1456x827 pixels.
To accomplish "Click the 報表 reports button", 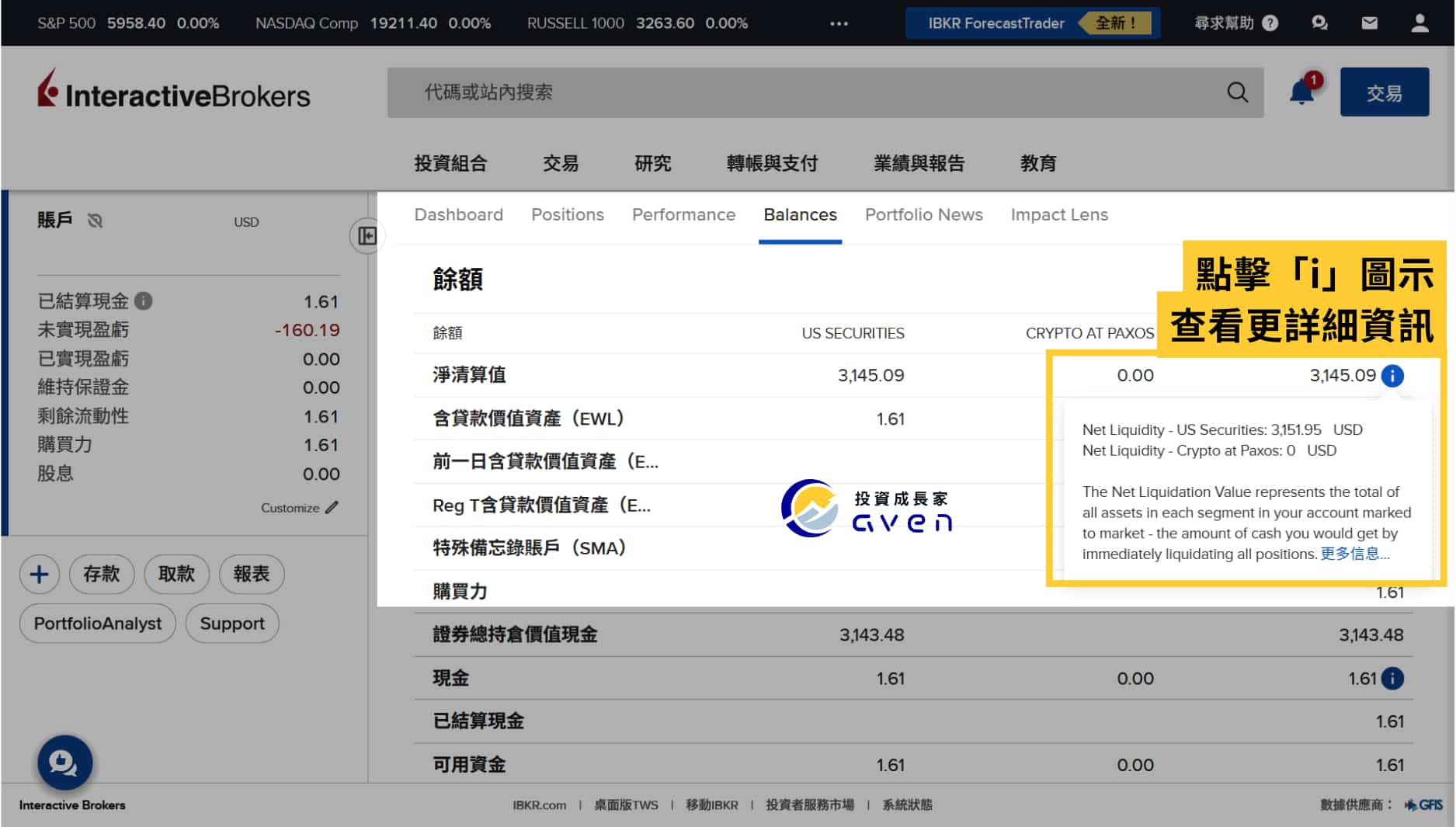I will pos(252,574).
